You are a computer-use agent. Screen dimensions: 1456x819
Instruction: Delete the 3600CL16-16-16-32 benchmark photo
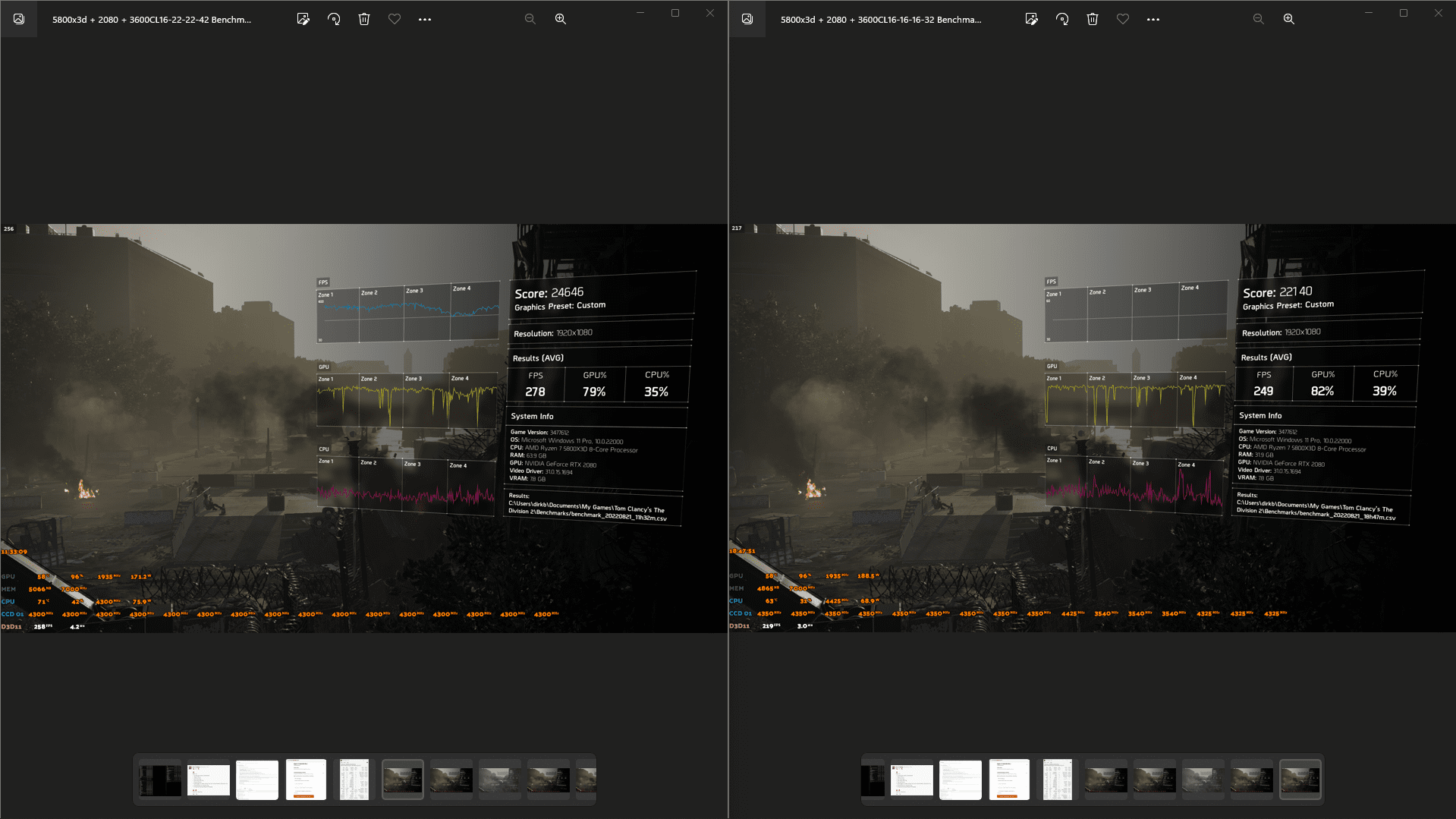tap(1093, 19)
